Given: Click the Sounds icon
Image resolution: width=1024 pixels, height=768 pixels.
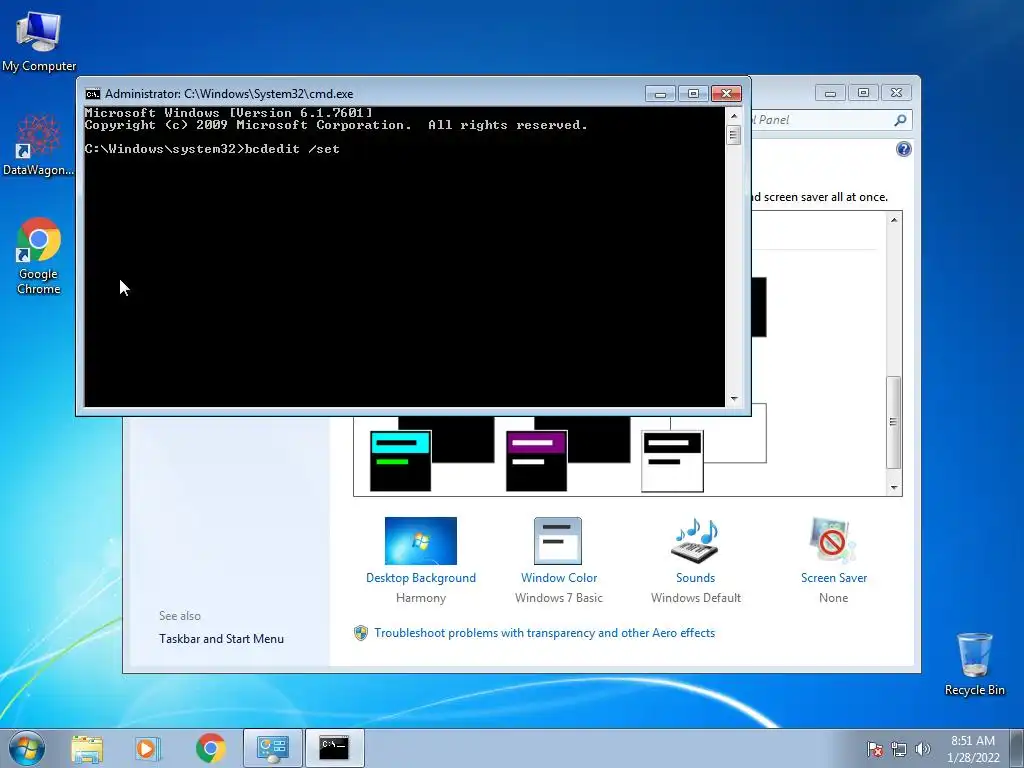Looking at the screenshot, I should point(696,541).
